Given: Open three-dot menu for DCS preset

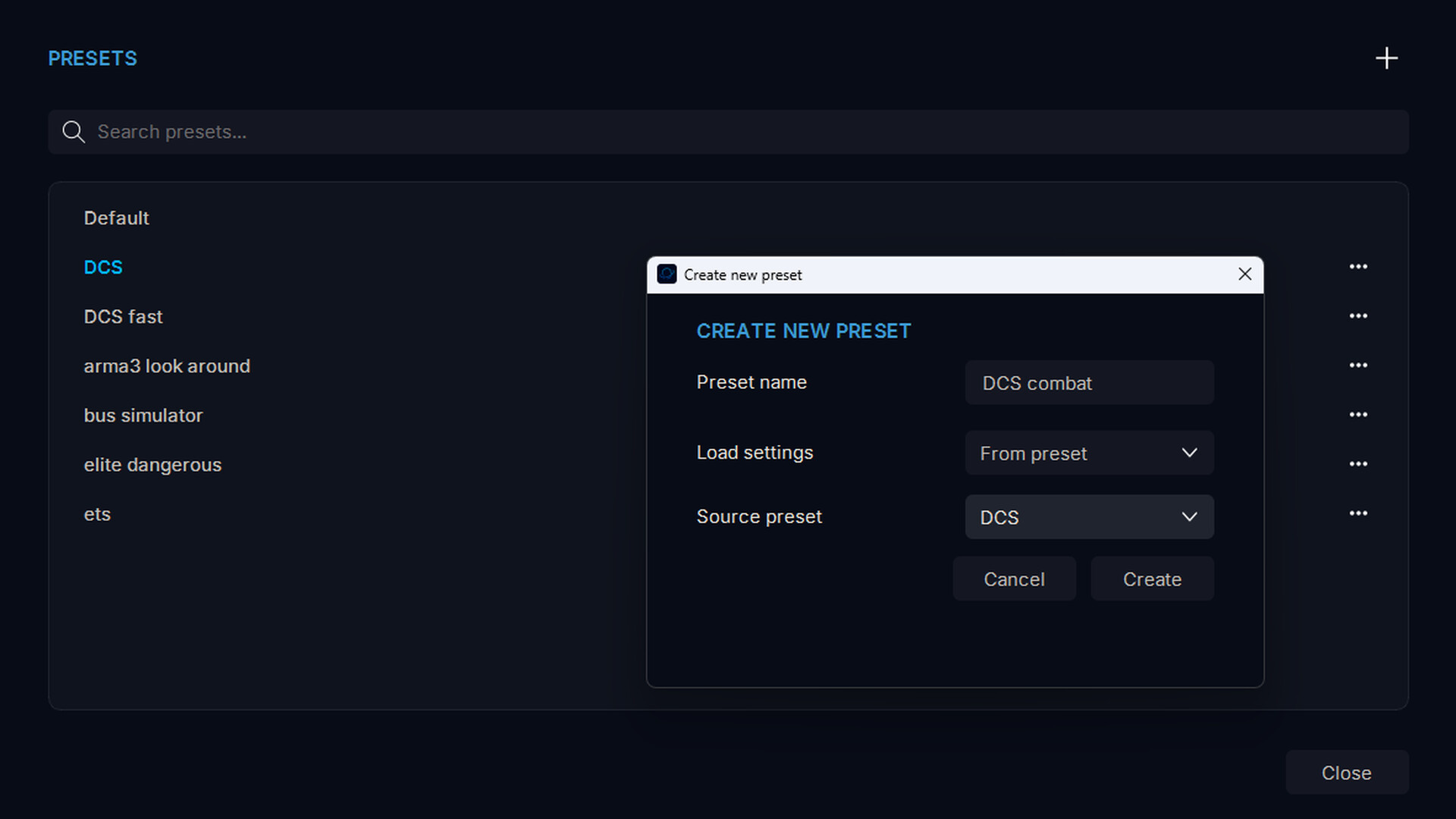Looking at the screenshot, I should point(1358,267).
